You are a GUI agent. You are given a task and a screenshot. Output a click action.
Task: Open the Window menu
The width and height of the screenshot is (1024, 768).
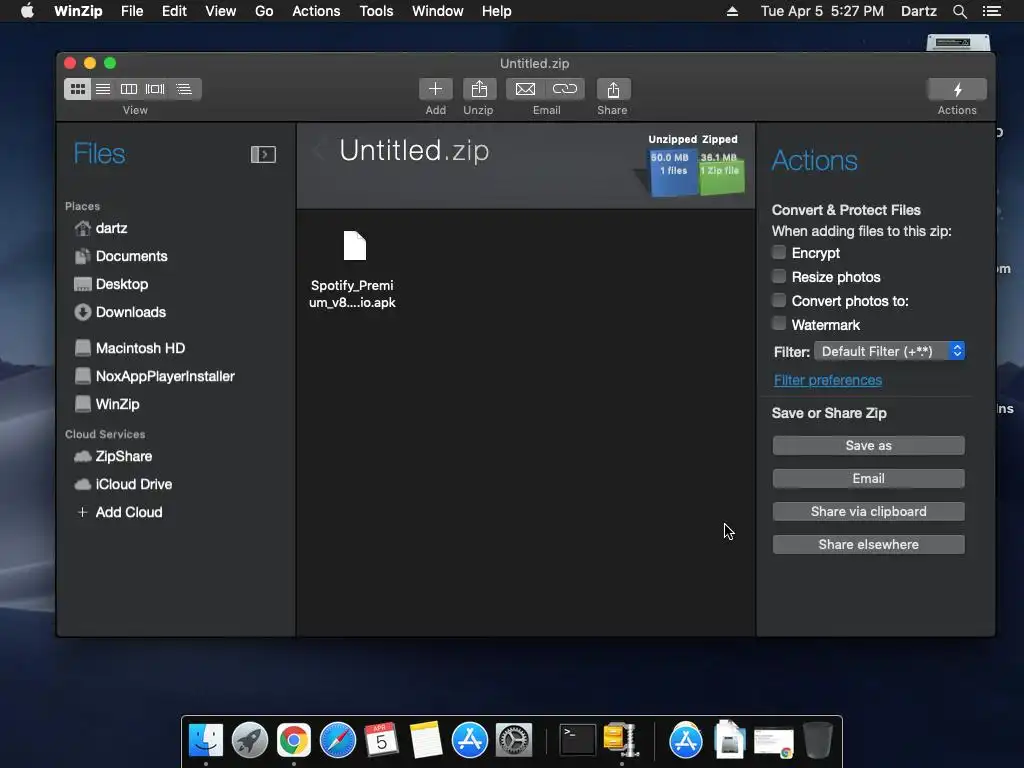point(438,11)
